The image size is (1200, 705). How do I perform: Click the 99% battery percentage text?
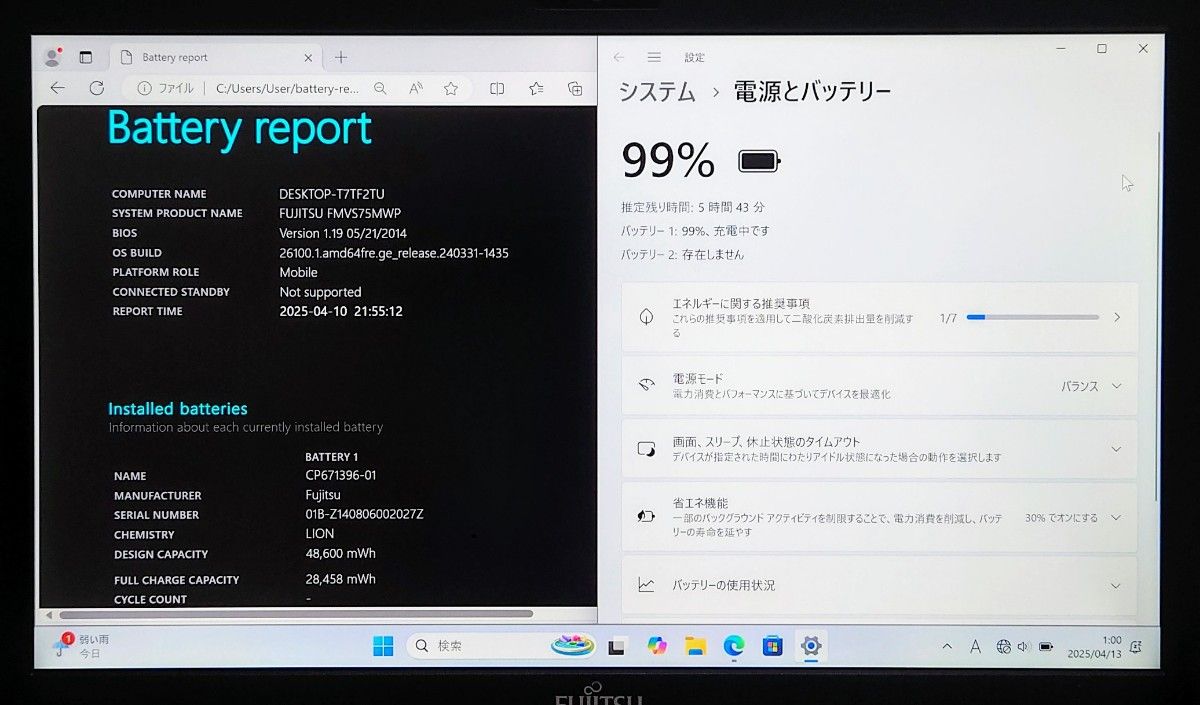(x=669, y=160)
